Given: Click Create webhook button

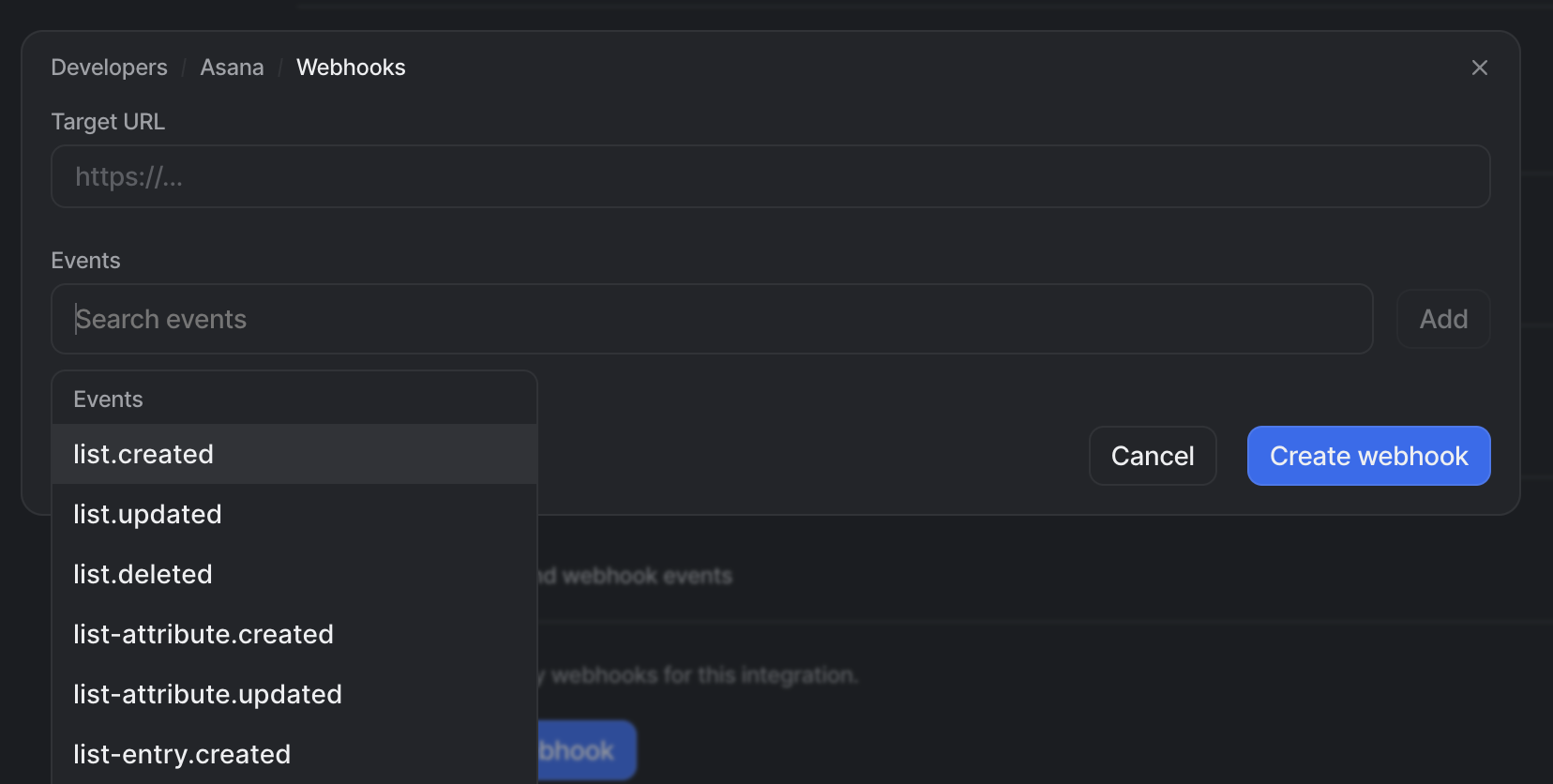Looking at the screenshot, I should [x=1368, y=456].
